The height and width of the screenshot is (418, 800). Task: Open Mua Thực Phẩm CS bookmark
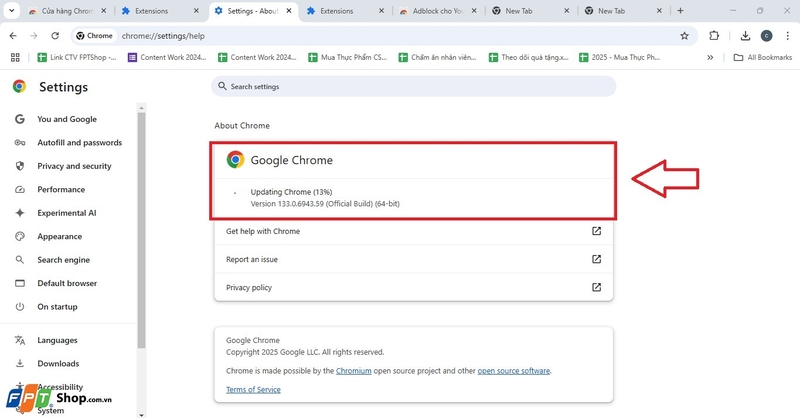point(348,57)
